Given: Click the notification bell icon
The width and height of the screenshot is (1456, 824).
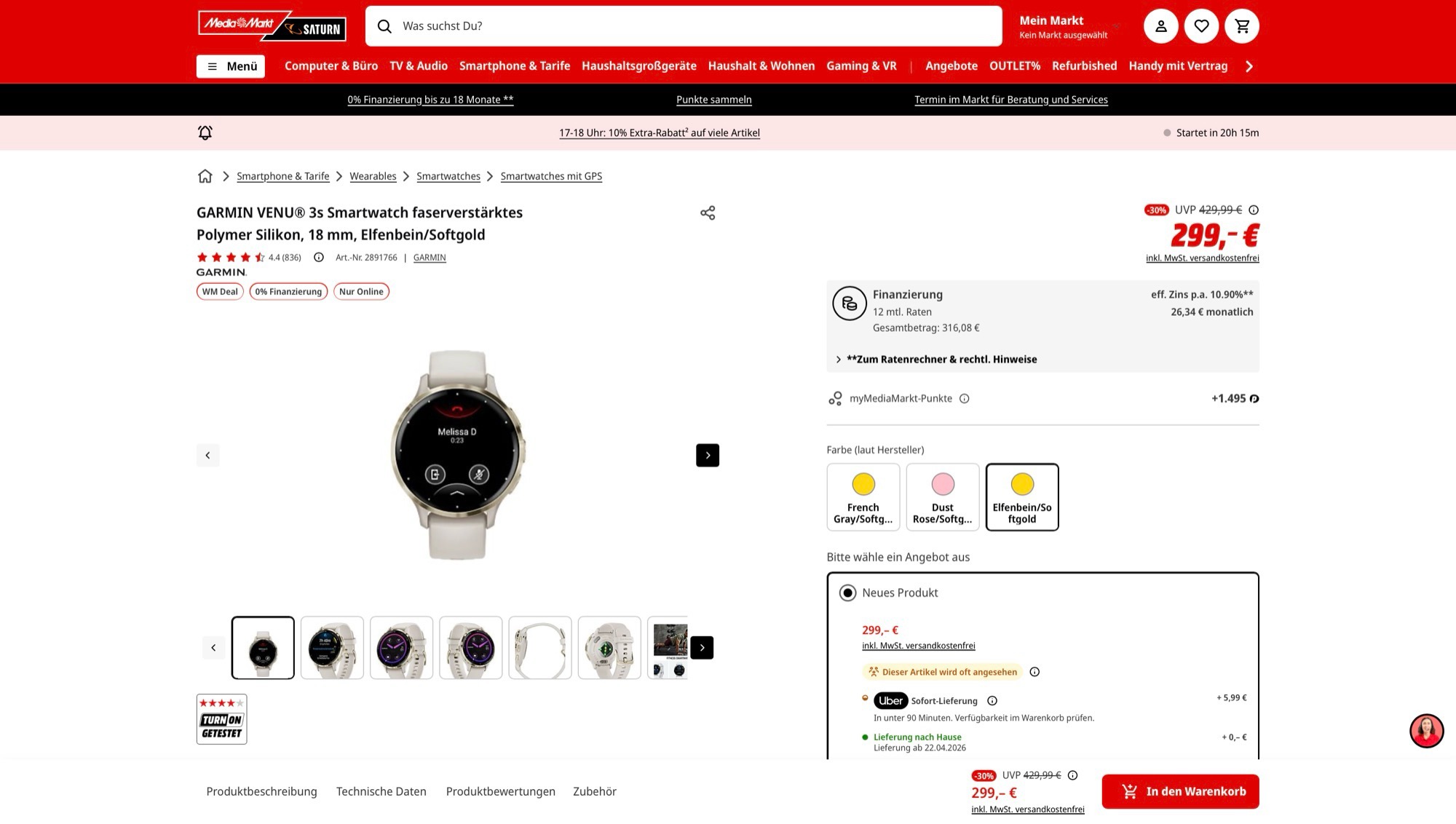Looking at the screenshot, I should 205,132.
